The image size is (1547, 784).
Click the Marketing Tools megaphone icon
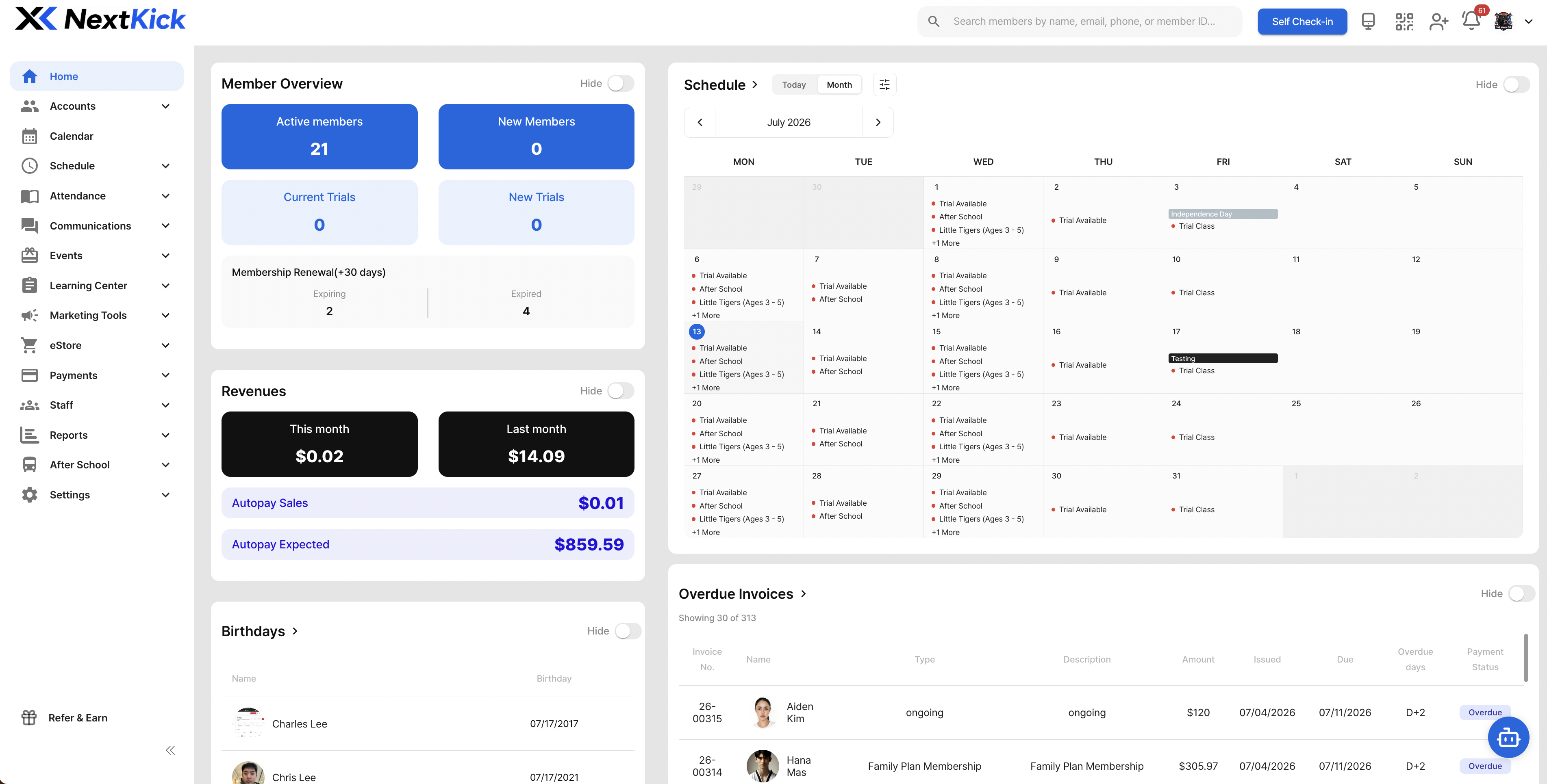29,315
